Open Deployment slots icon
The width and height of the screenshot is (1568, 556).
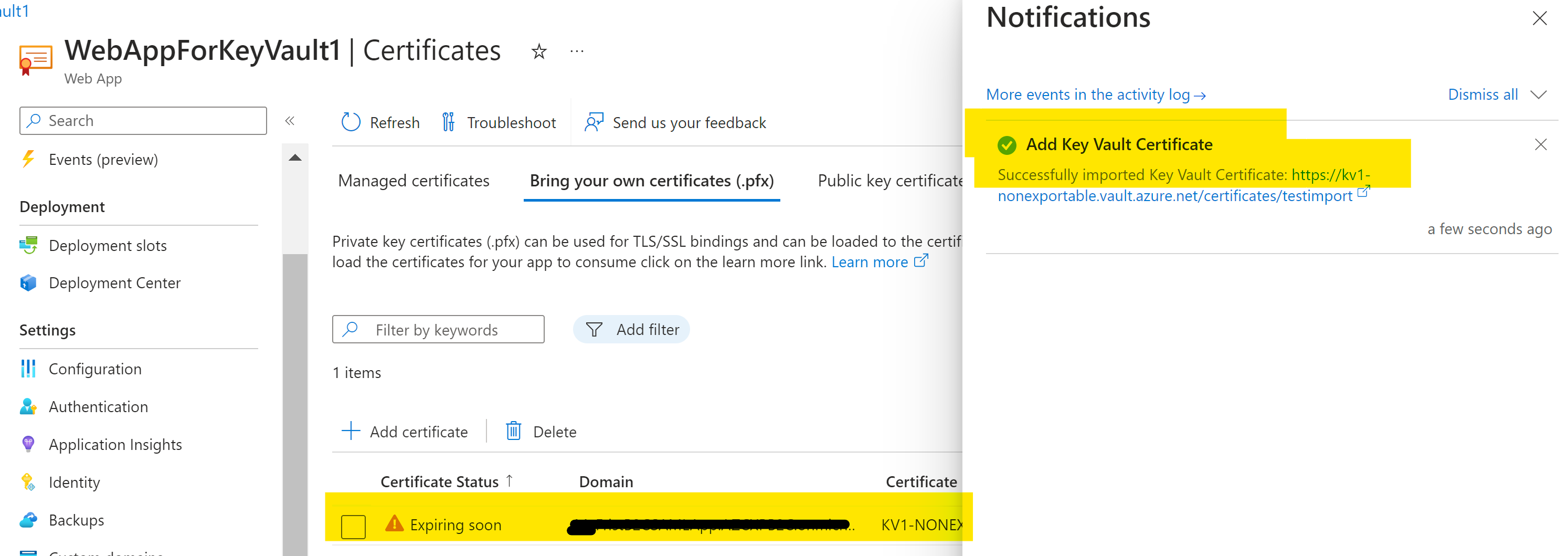coord(28,245)
